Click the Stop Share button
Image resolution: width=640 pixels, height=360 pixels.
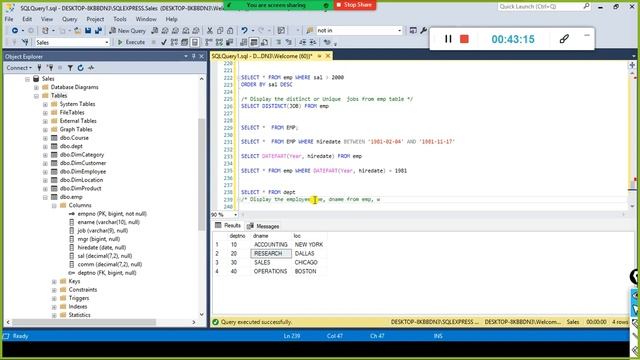pyautogui.click(x=355, y=5)
